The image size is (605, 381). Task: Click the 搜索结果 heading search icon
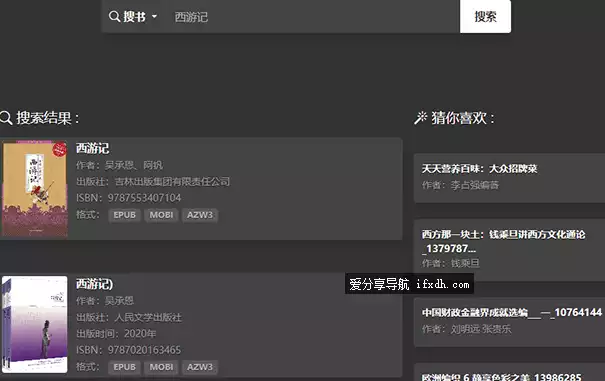pyautogui.click(x=6, y=118)
